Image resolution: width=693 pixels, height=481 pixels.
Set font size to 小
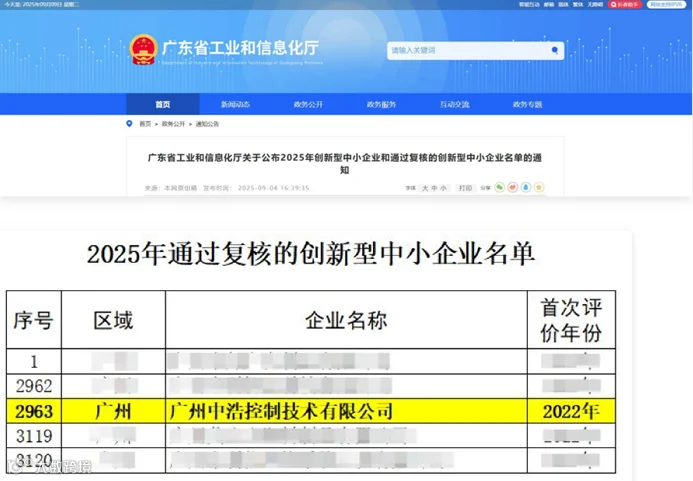pos(443,188)
